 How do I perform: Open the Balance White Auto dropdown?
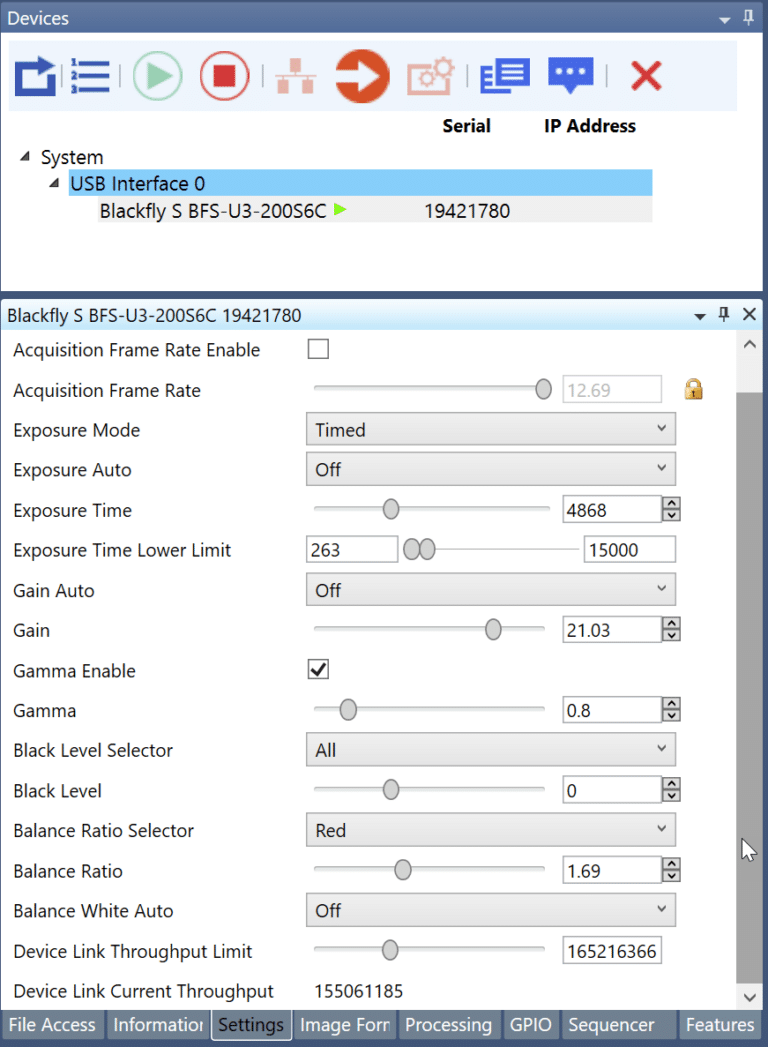[491, 910]
